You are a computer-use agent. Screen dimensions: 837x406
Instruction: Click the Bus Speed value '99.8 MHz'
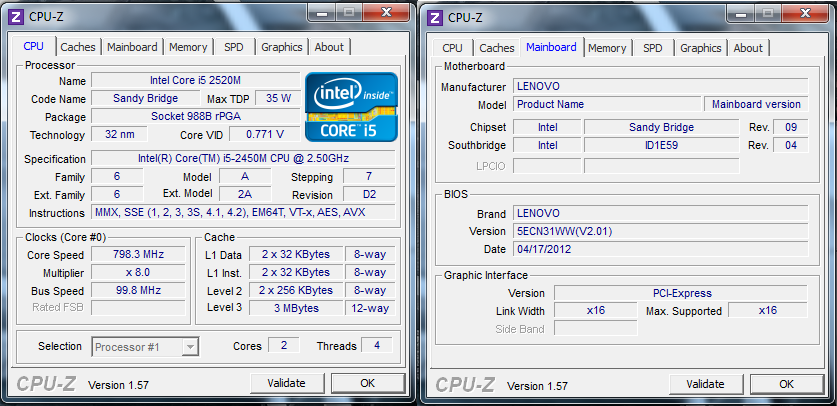(x=138, y=290)
